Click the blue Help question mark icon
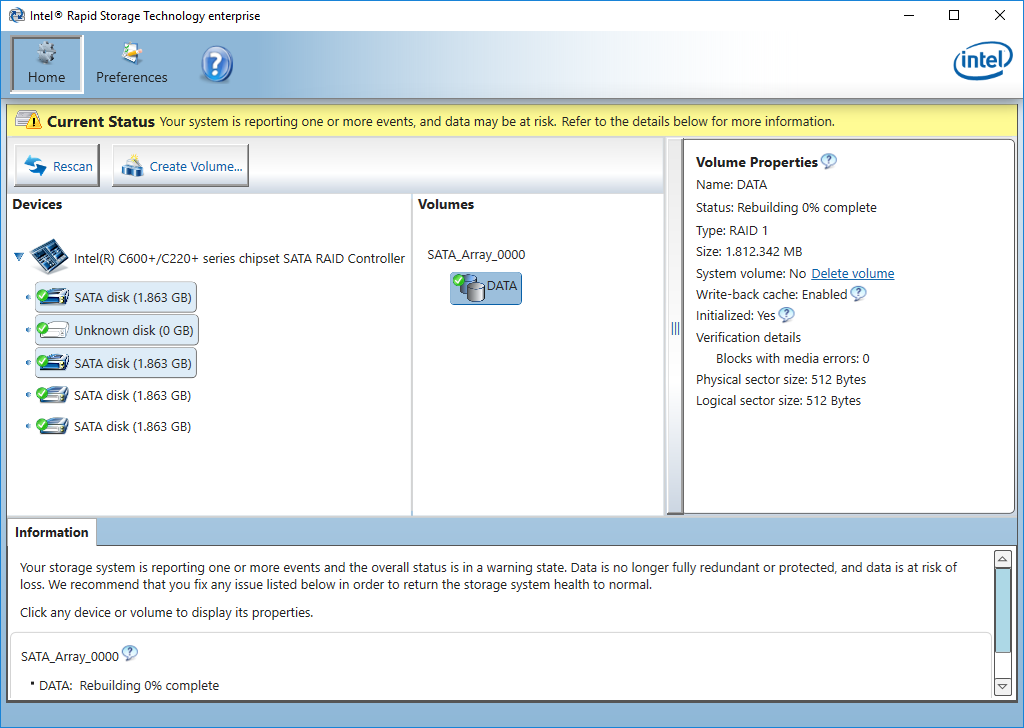The image size is (1024, 728). pos(216,64)
